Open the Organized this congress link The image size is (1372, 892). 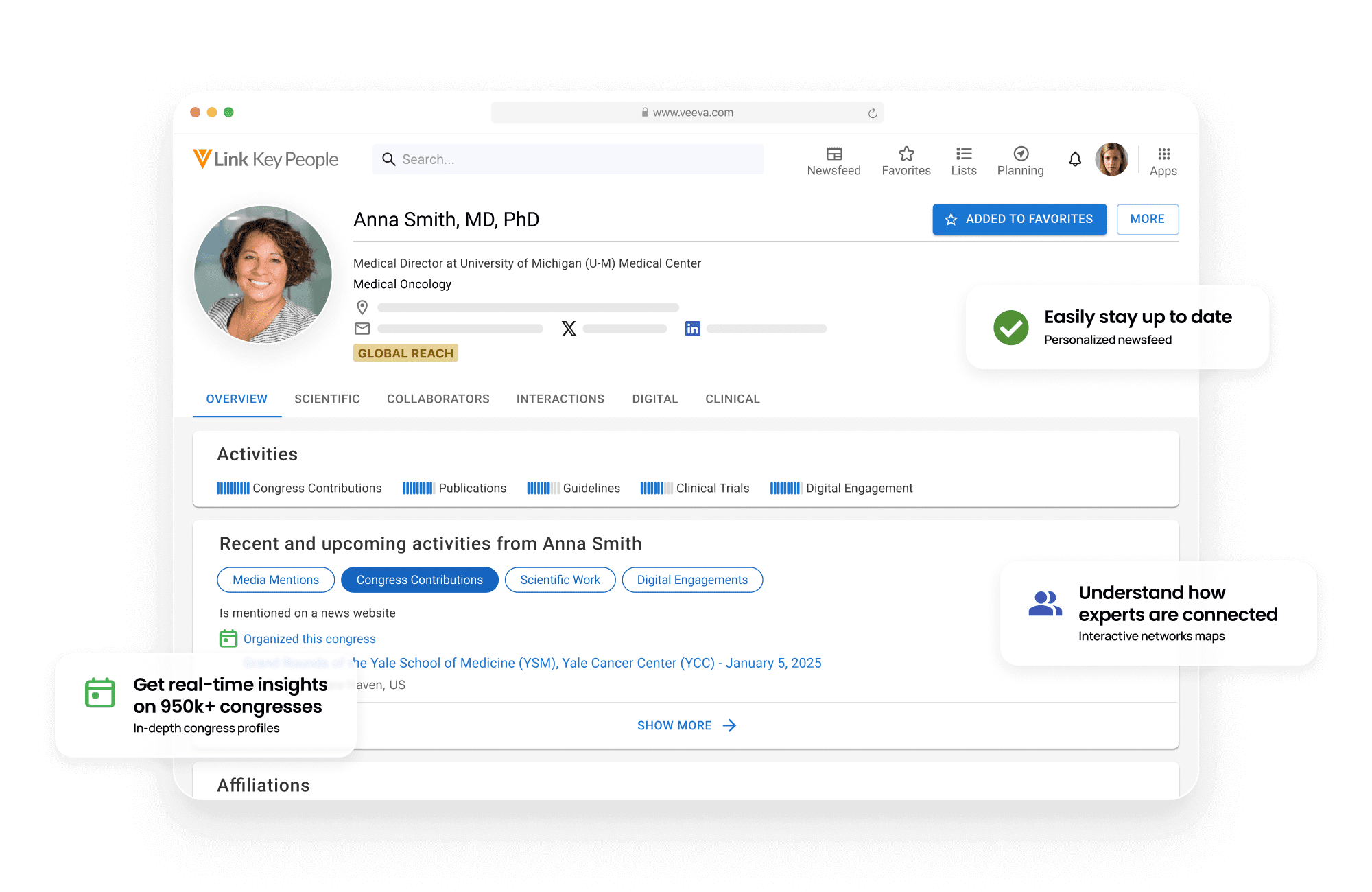pos(309,639)
